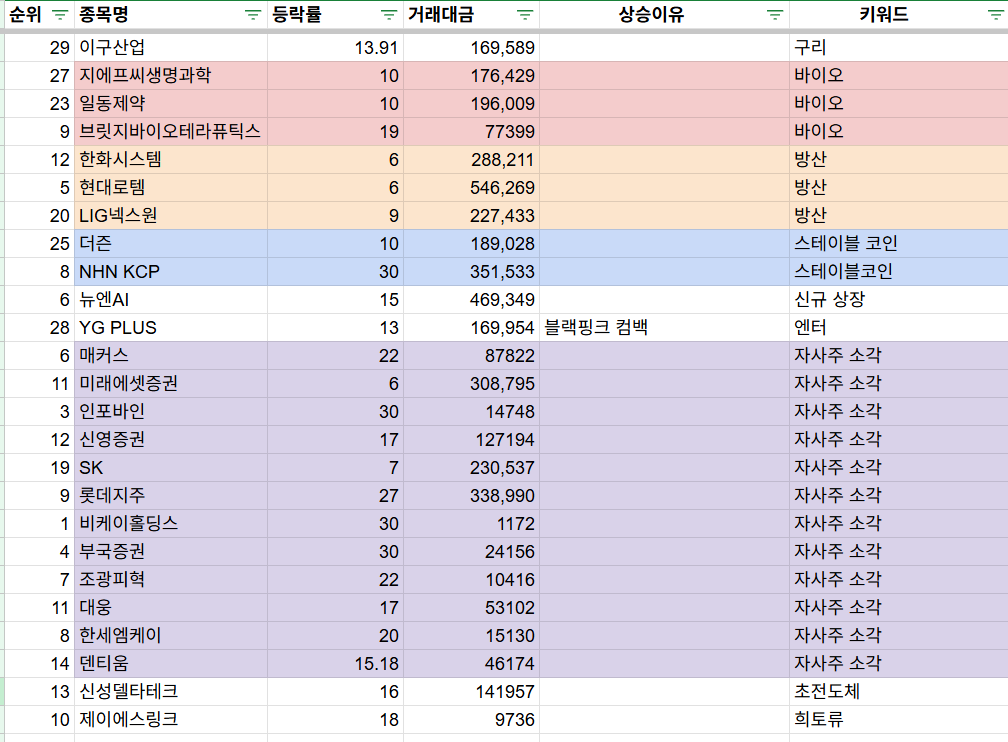Select the 141957 trading value cell

click(x=471, y=692)
